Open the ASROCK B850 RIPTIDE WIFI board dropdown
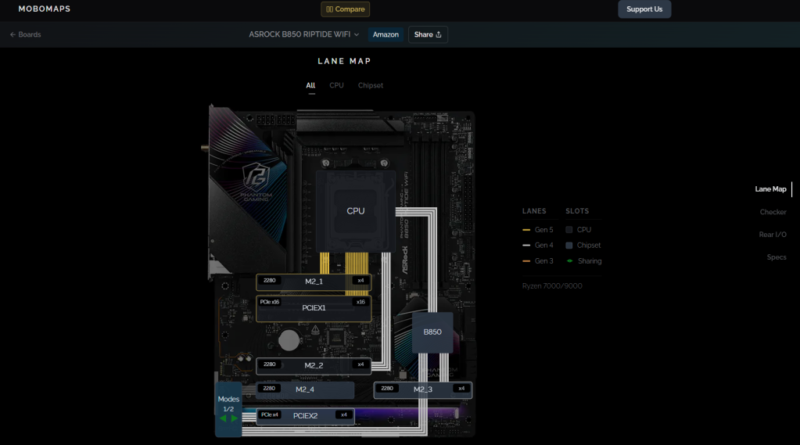The image size is (800, 445). pyautogui.click(x=304, y=34)
